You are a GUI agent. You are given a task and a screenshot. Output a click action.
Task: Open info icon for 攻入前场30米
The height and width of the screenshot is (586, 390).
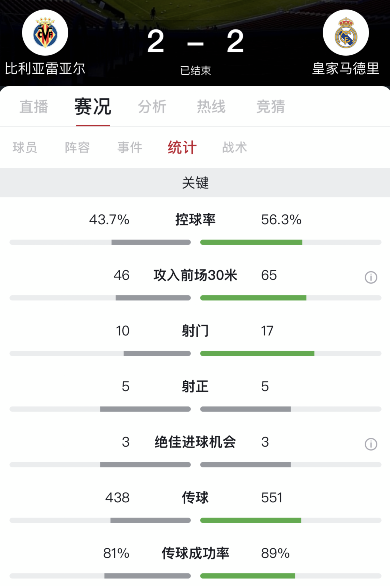point(371,277)
